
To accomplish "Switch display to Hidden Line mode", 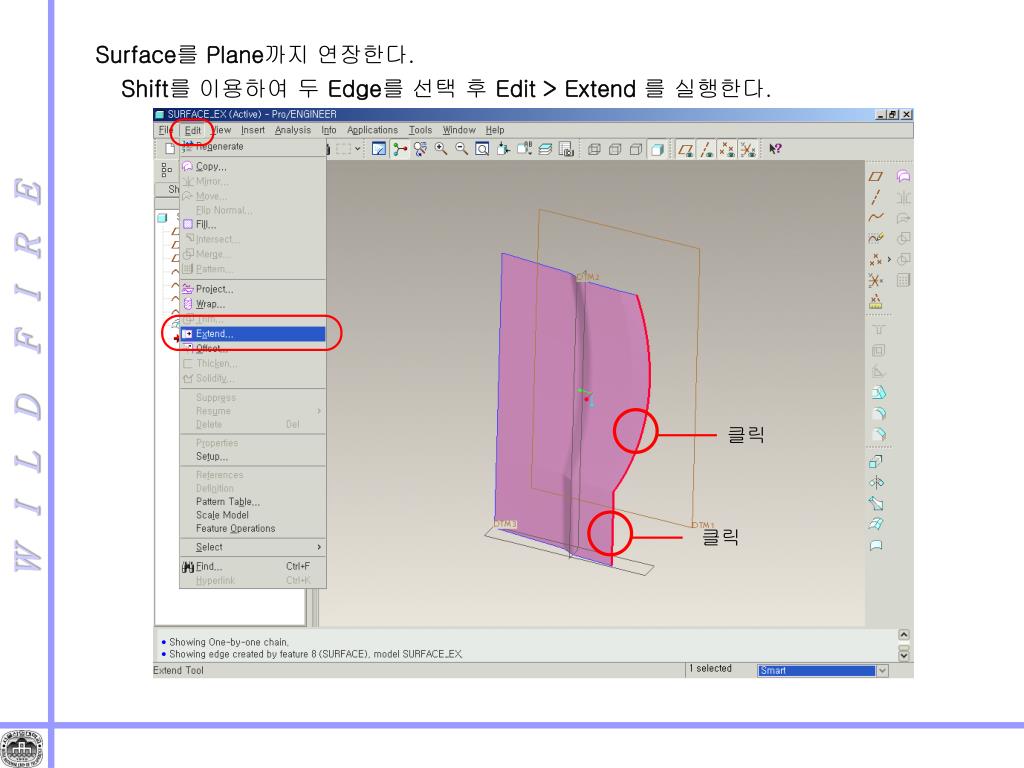I will [615, 150].
